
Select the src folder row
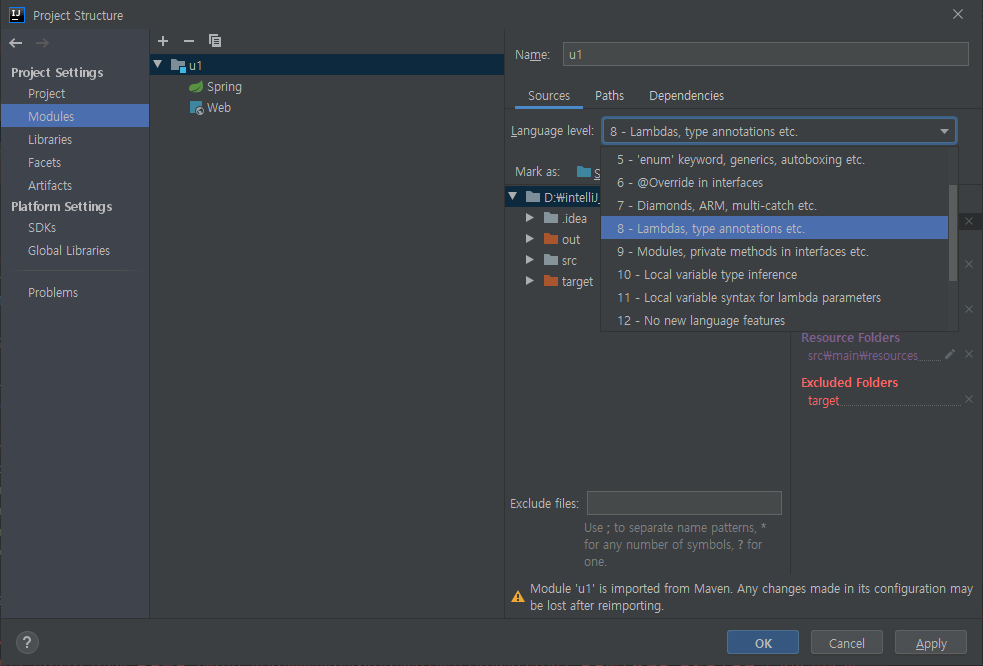[560, 260]
